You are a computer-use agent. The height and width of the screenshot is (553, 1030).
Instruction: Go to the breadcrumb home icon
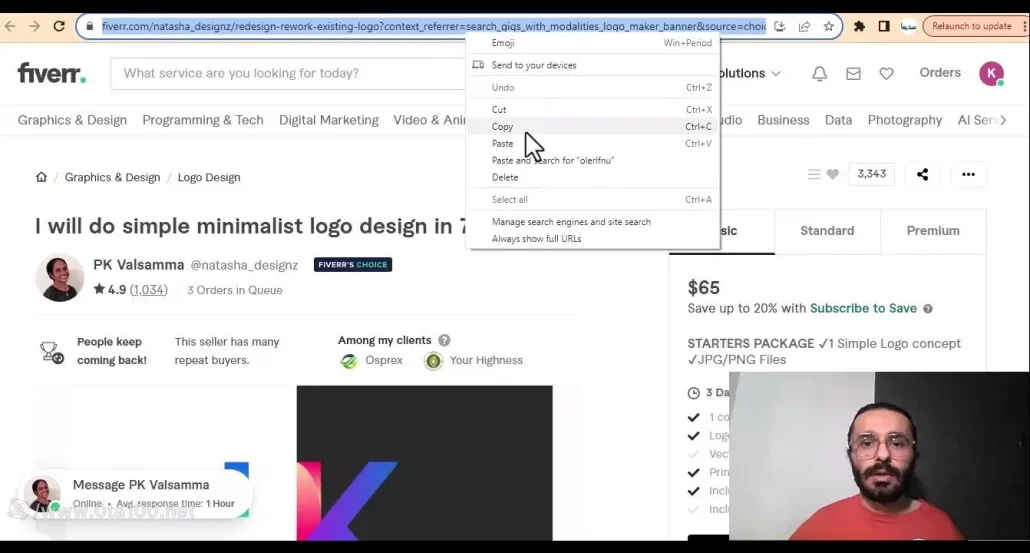click(x=41, y=177)
